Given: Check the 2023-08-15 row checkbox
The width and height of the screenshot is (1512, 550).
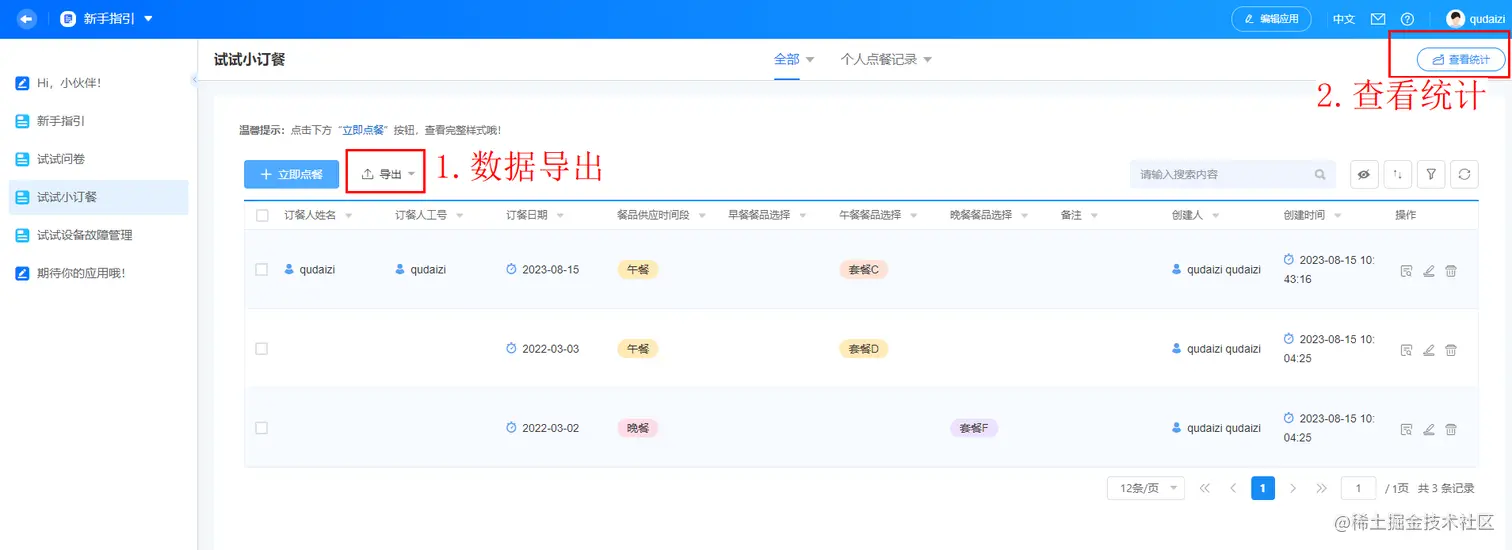Looking at the screenshot, I should pyautogui.click(x=262, y=269).
